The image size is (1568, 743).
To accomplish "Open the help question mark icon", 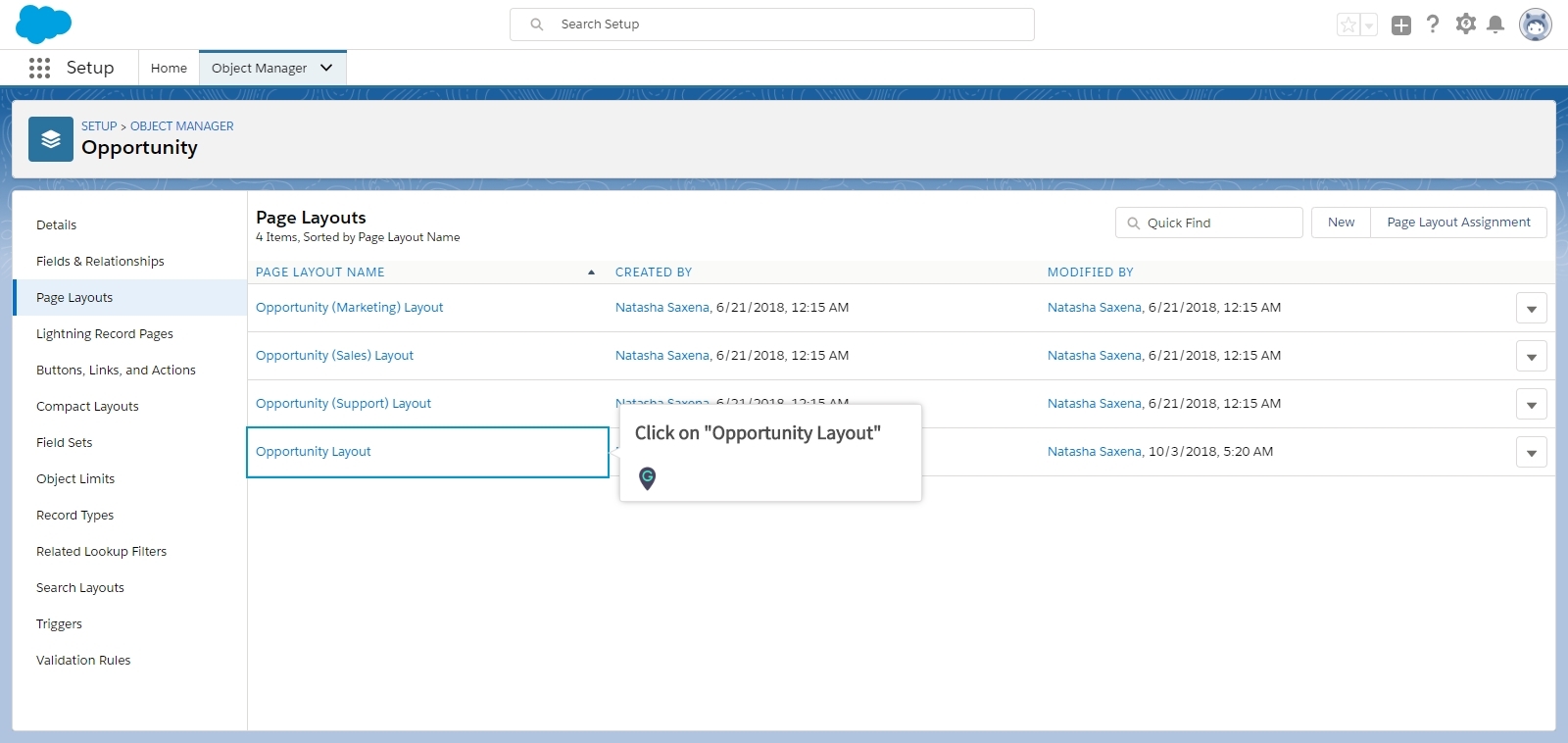I will (1433, 25).
